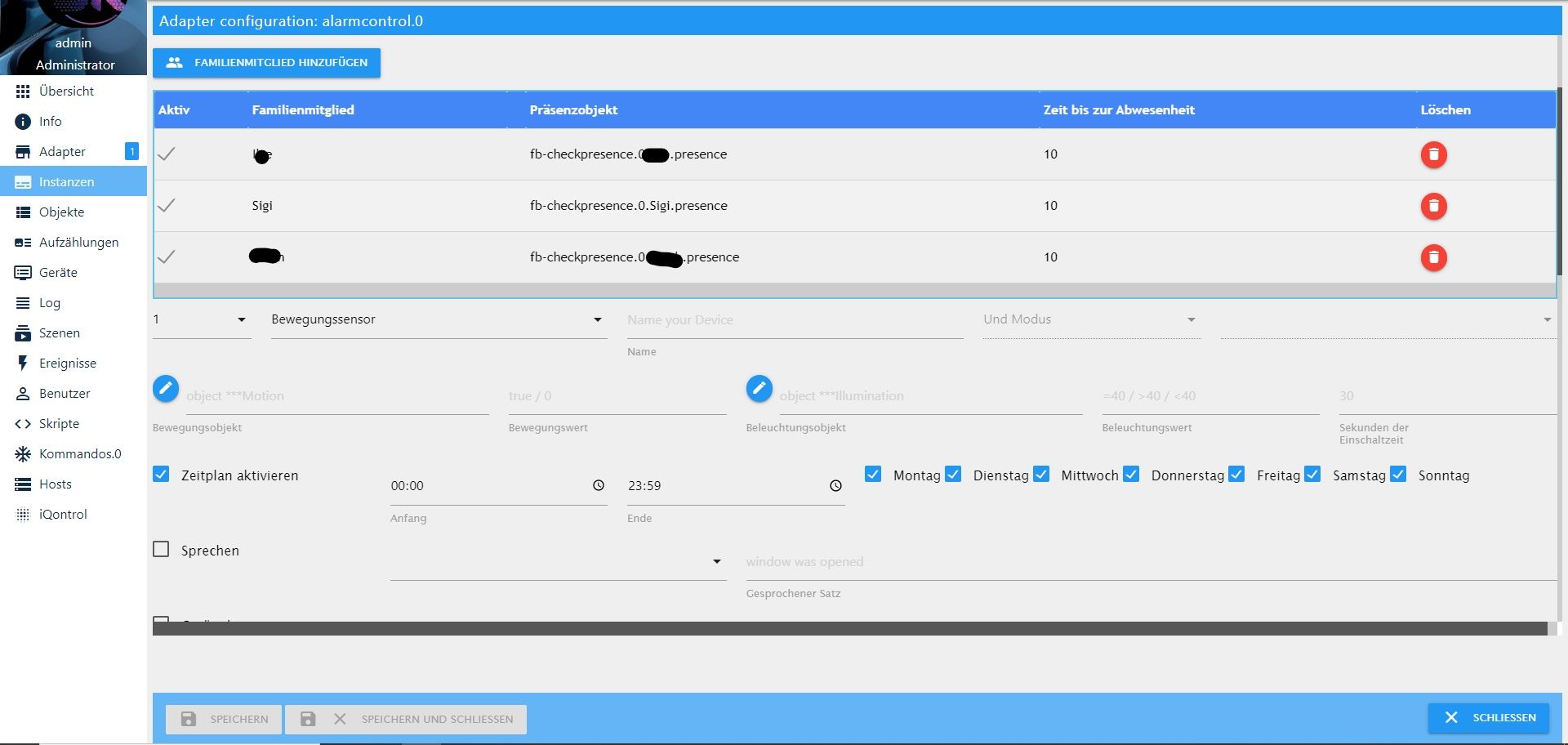Viewport: 1568px width, 745px height.
Task: Open clock picker for Anfang time
Action: (x=599, y=485)
